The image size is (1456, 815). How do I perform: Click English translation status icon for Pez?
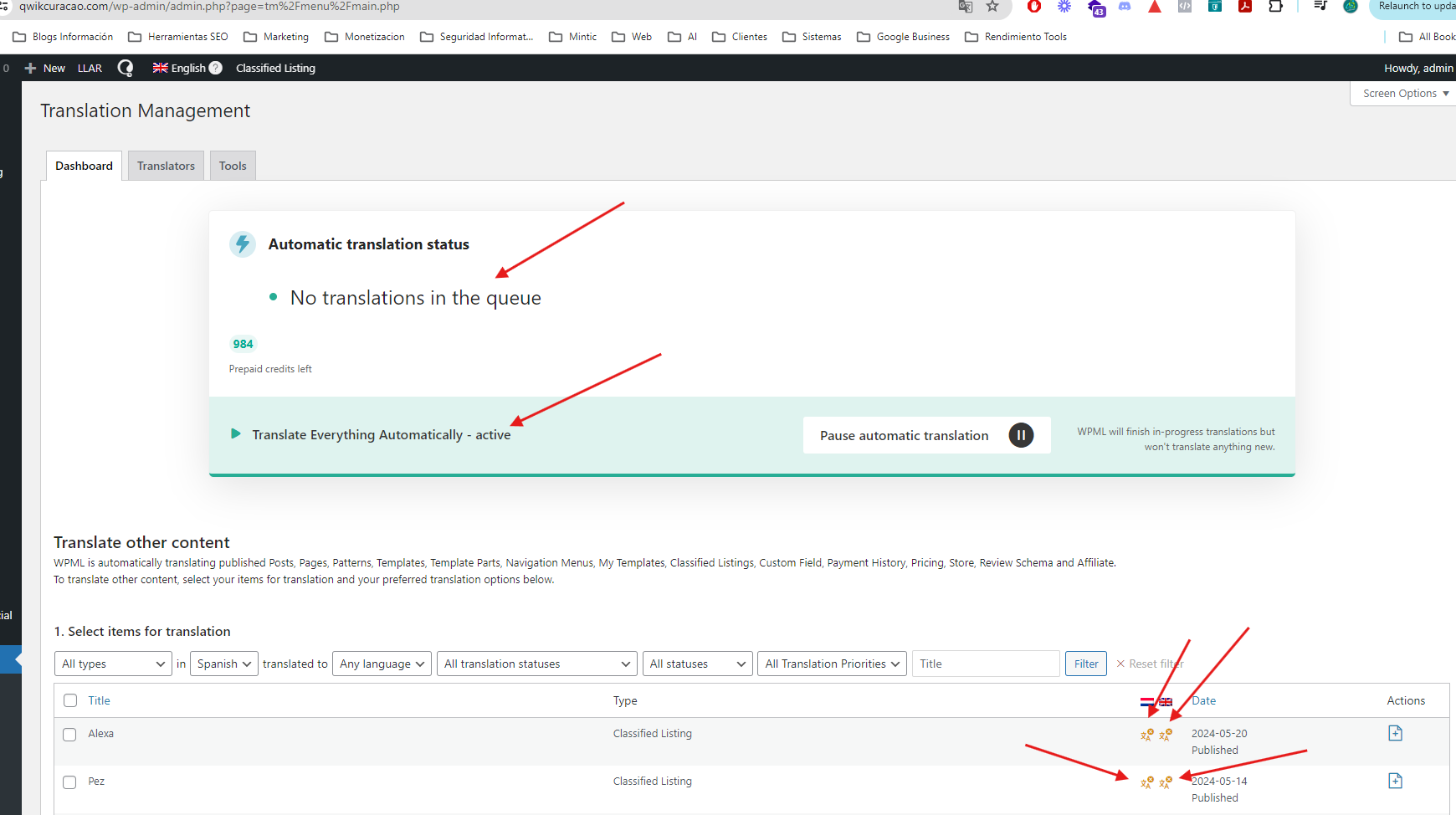pyautogui.click(x=1166, y=782)
